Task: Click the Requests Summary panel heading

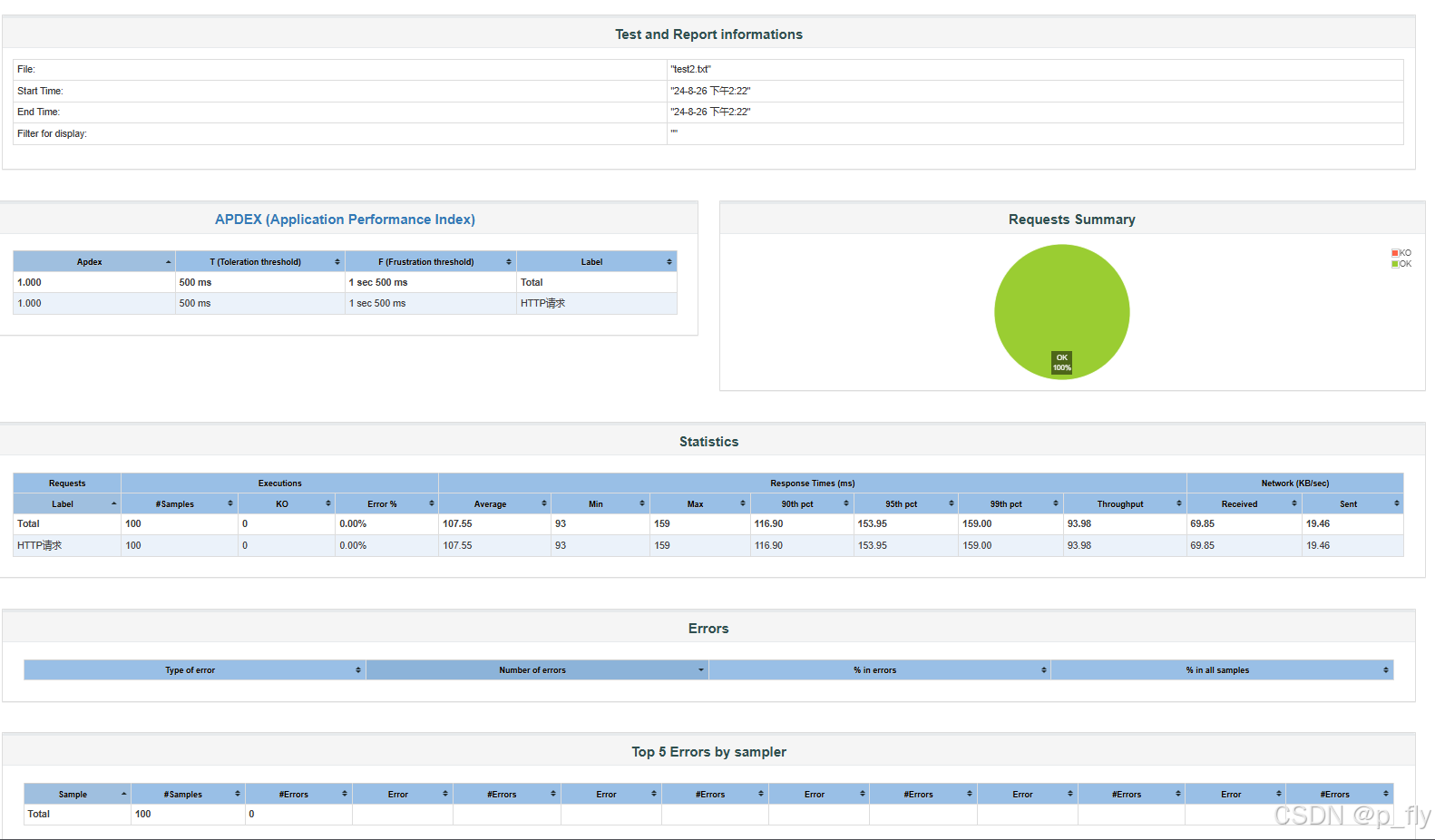Action: coord(1071,220)
